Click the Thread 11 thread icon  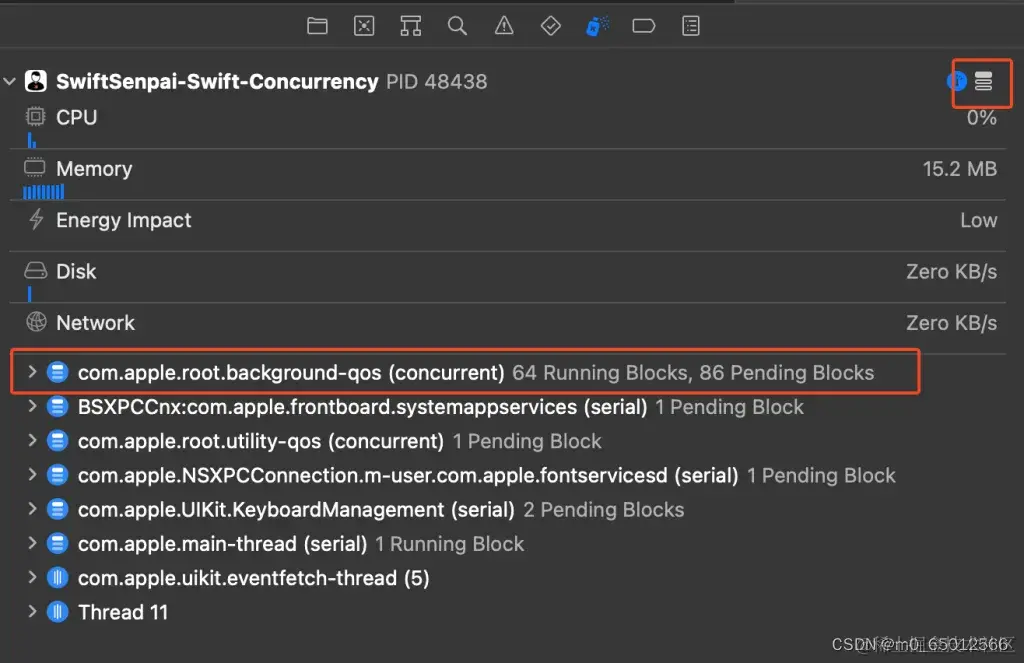57,612
